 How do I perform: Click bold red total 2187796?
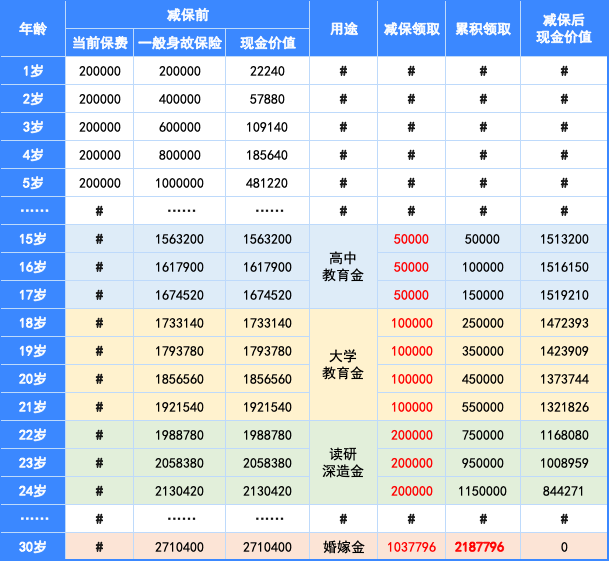coord(480,547)
